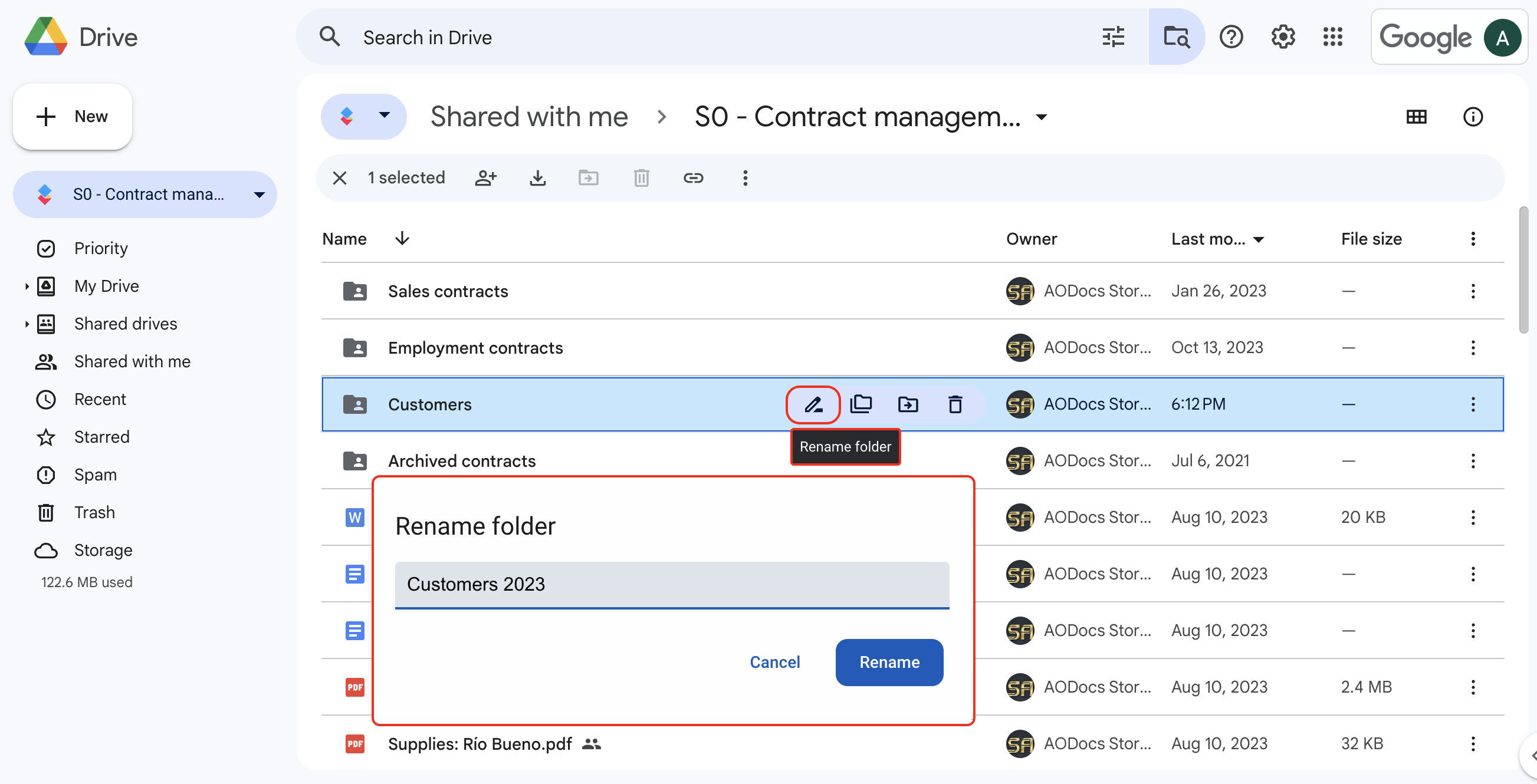Click the Rename folder pencil icon

pyautogui.click(x=813, y=405)
